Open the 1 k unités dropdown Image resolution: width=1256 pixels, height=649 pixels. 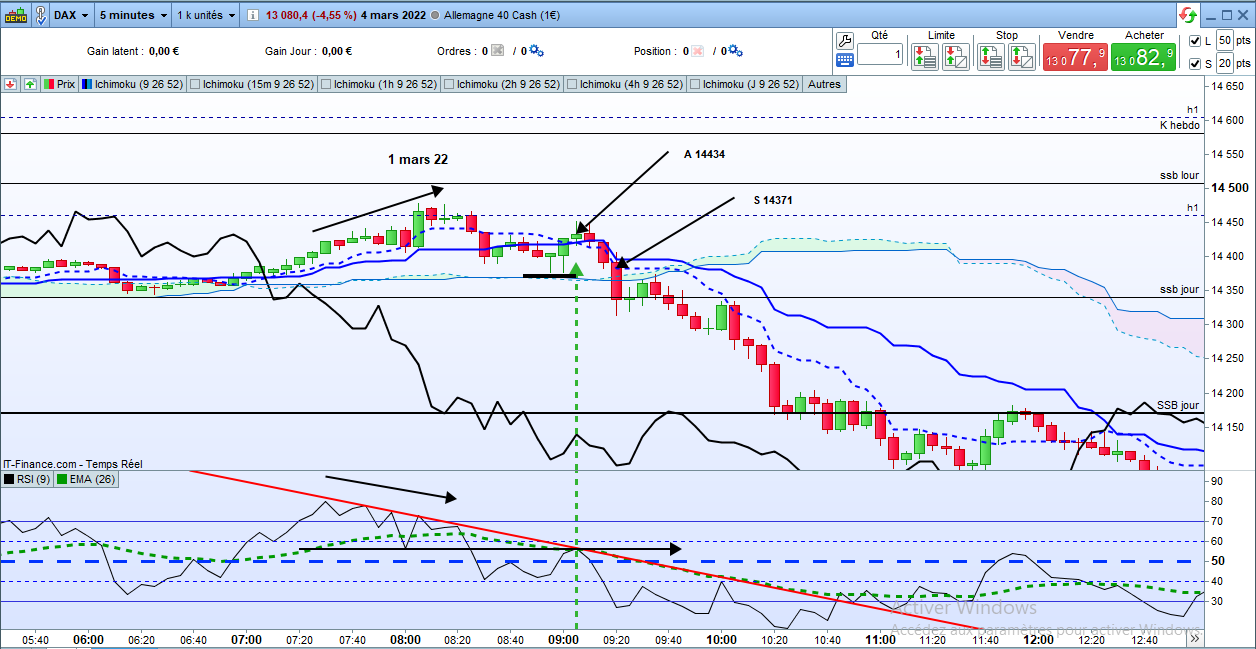click(x=206, y=15)
